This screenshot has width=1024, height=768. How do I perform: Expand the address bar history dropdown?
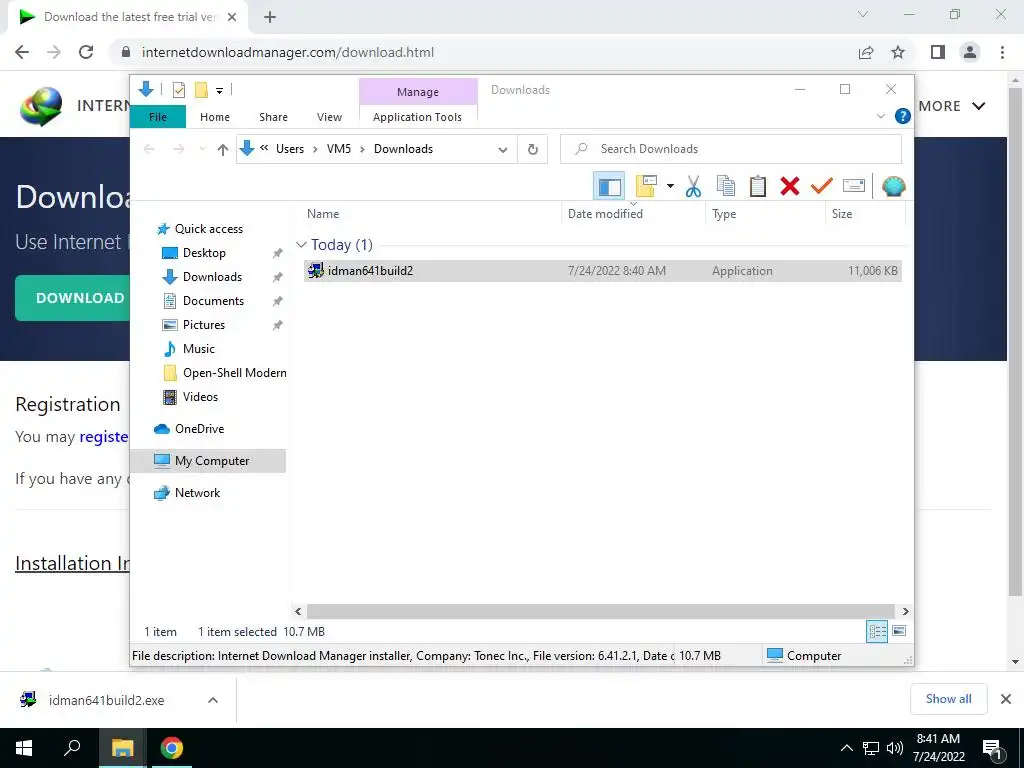click(x=503, y=150)
